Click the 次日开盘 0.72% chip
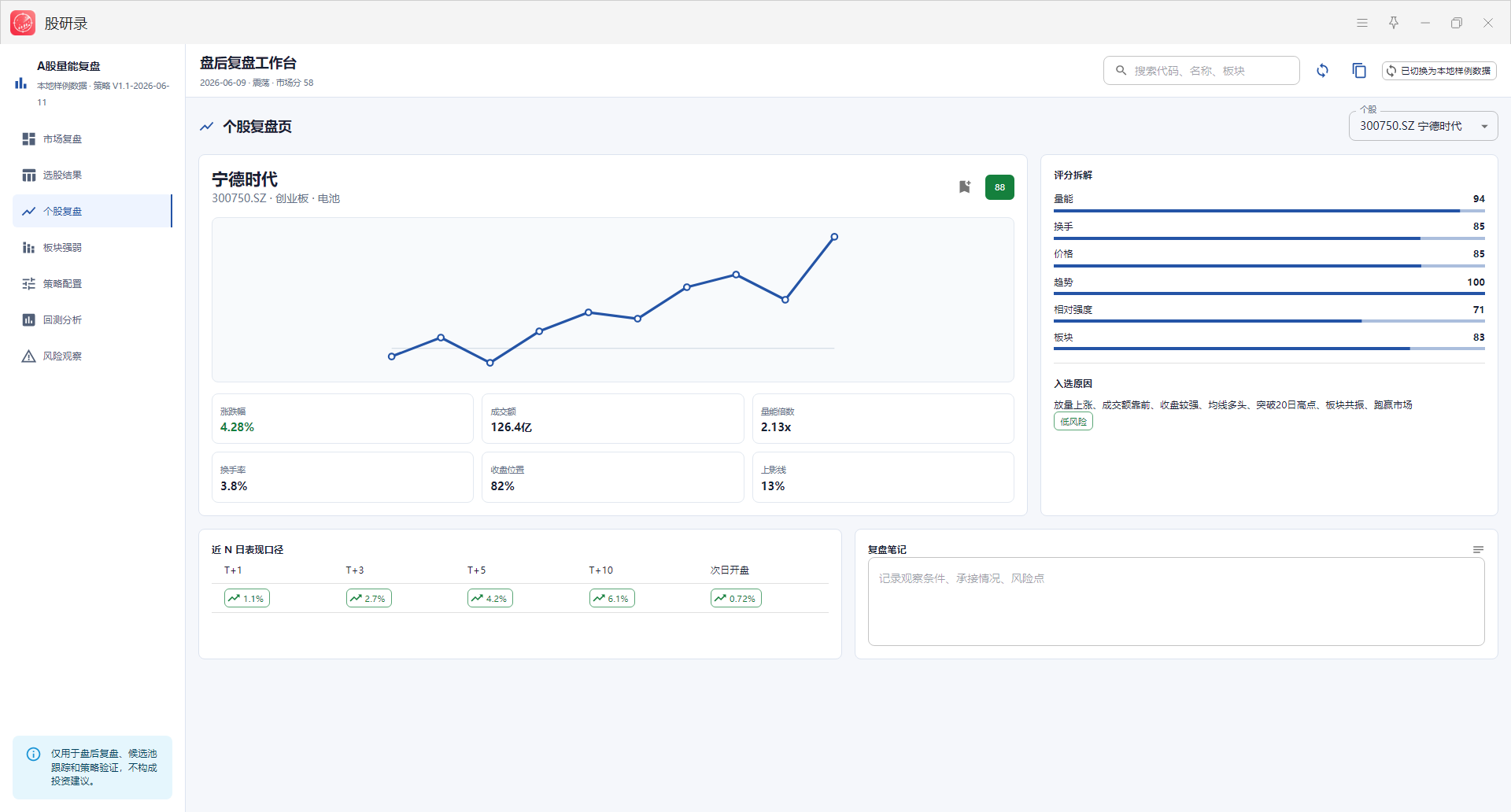1511x812 pixels. (736, 599)
